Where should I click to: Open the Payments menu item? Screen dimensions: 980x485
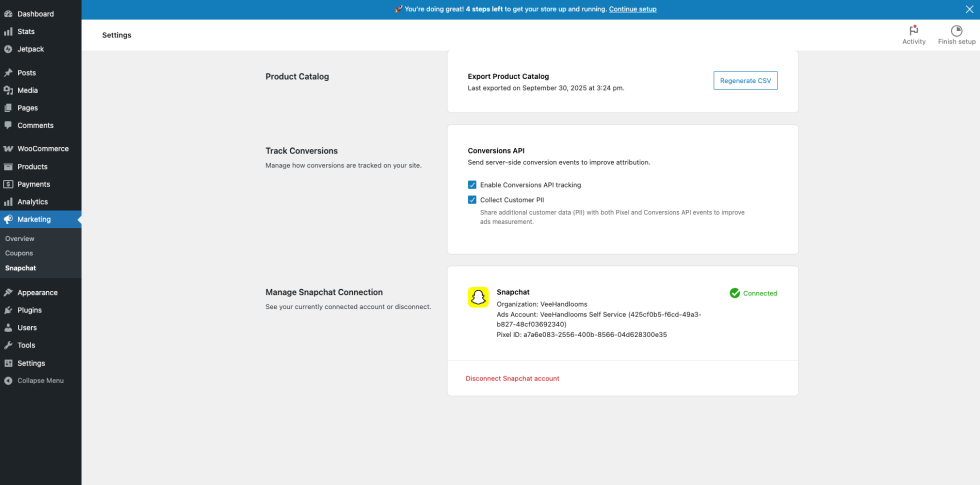click(33, 184)
